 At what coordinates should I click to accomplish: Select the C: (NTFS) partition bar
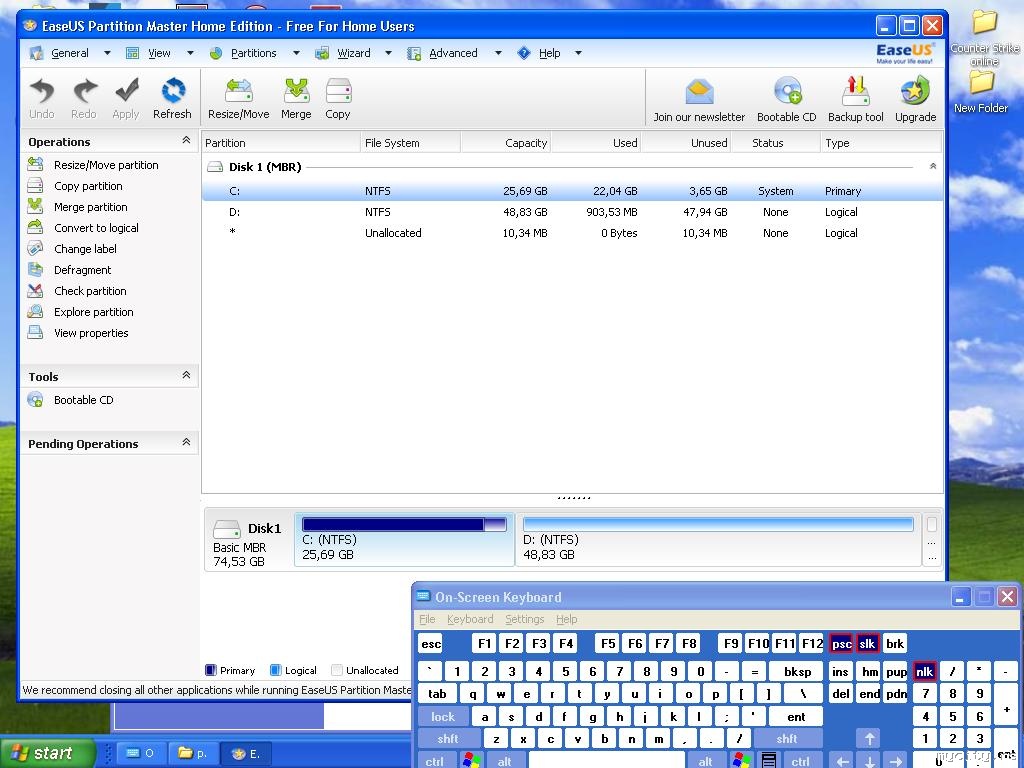click(404, 539)
